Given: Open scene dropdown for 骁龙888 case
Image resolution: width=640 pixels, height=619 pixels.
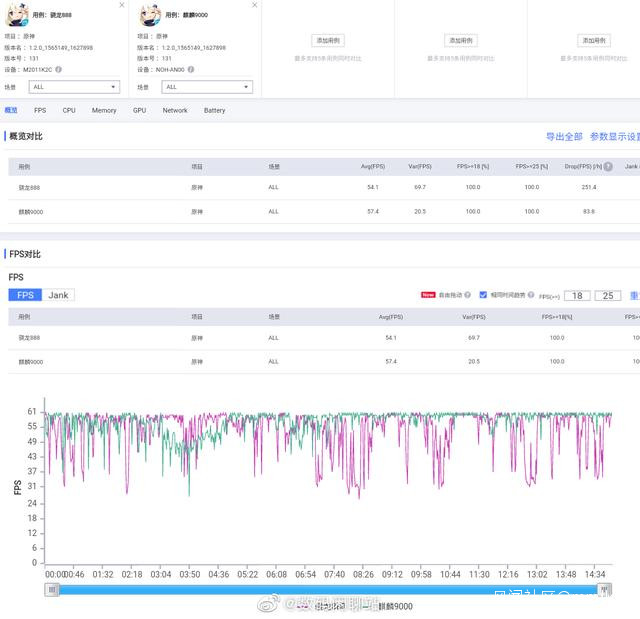Looking at the screenshot, I should pos(74,87).
